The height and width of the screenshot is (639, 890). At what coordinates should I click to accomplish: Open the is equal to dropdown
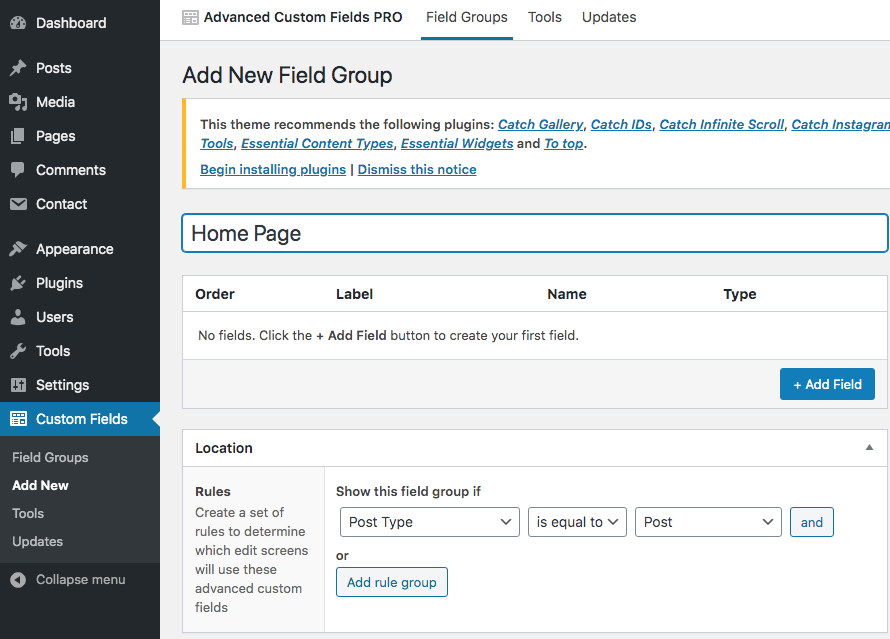[577, 522]
